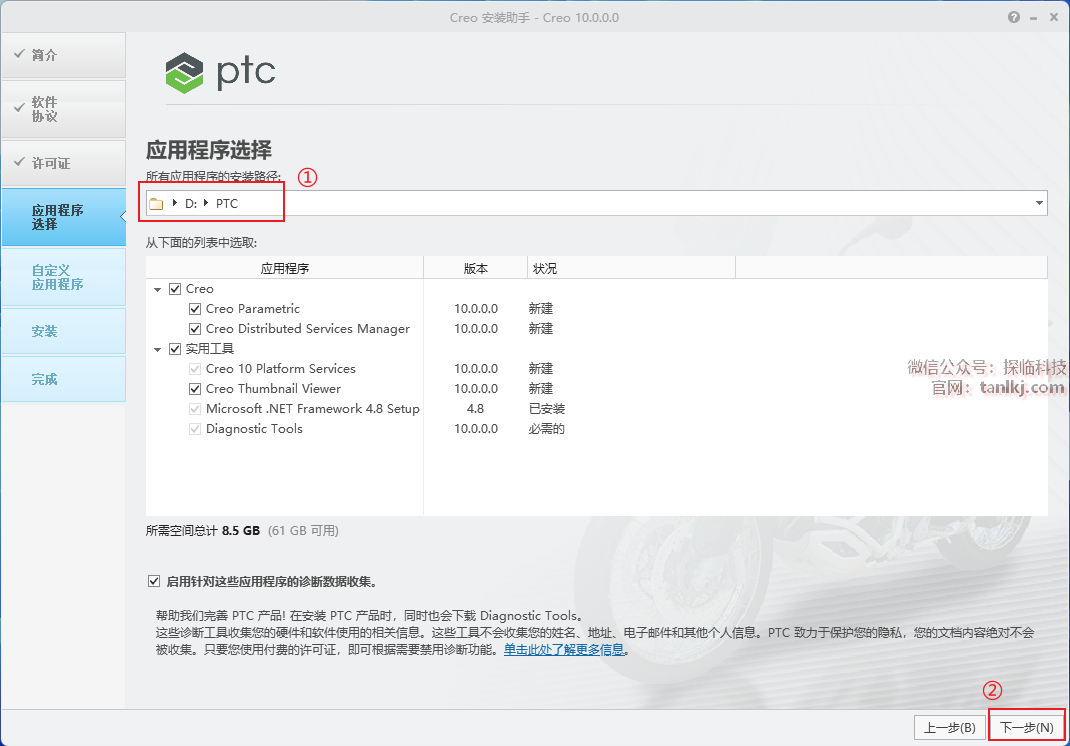Uncheck Creo Parametric checkbox
1070x746 pixels.
pos(195,309)
